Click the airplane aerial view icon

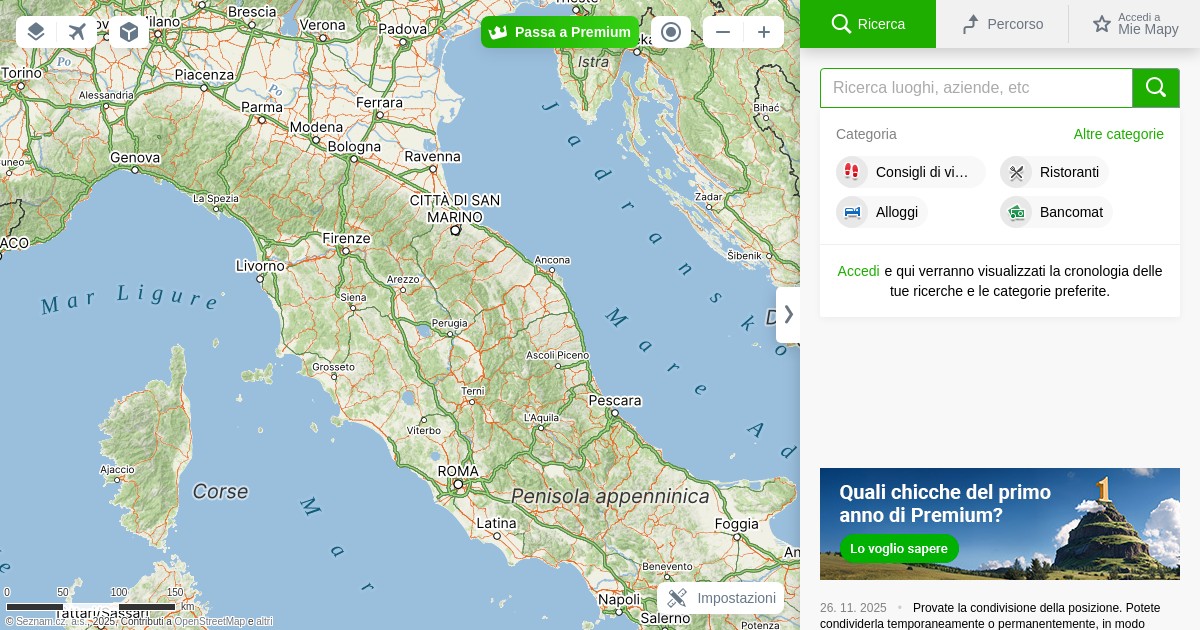[x=77, y=32]
